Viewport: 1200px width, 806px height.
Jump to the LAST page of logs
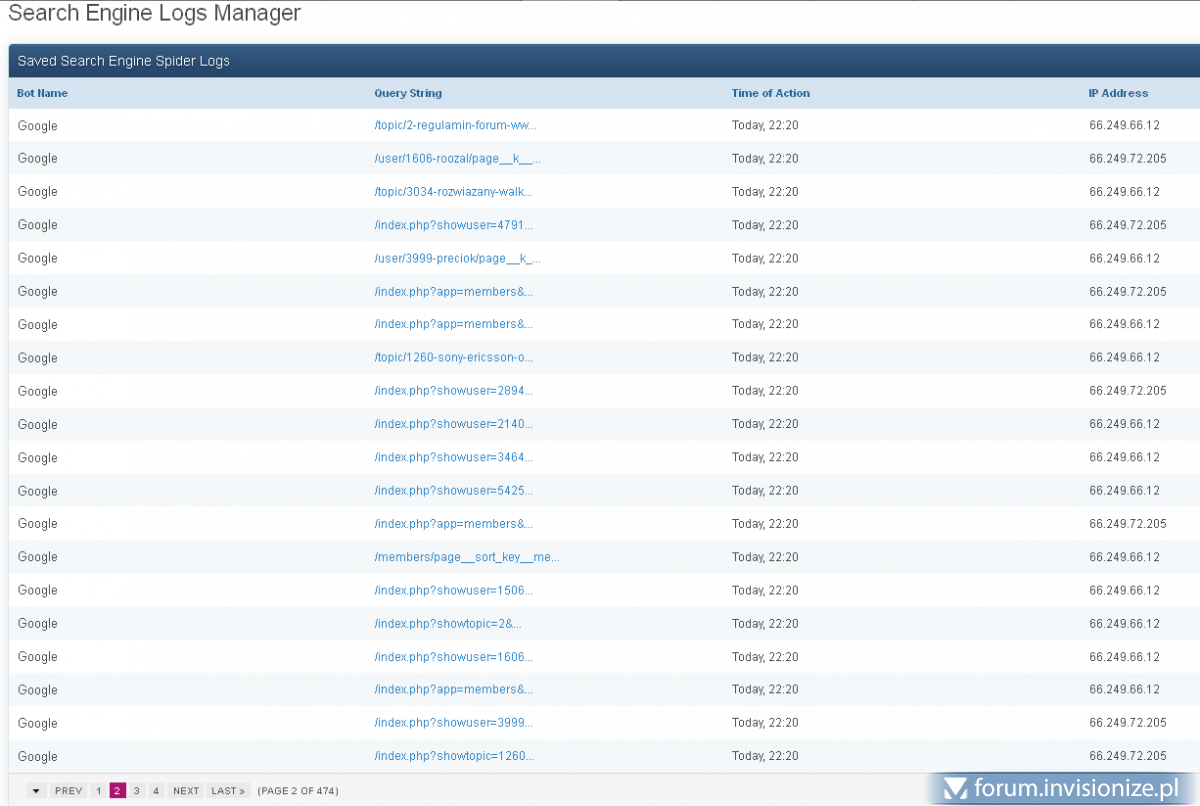point(228,791)
